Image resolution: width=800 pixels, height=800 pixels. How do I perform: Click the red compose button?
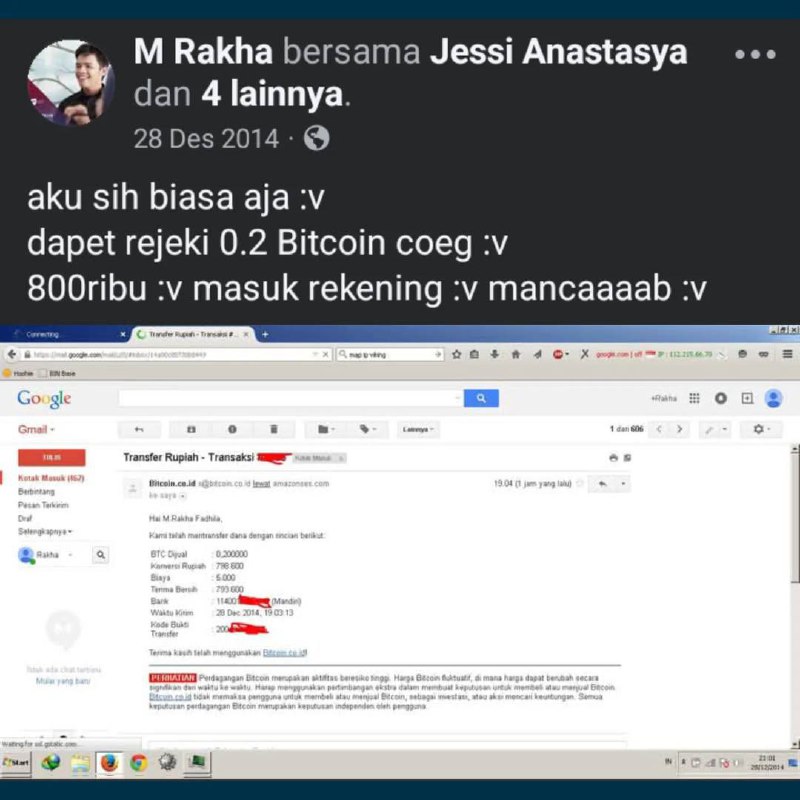(52, 458)
